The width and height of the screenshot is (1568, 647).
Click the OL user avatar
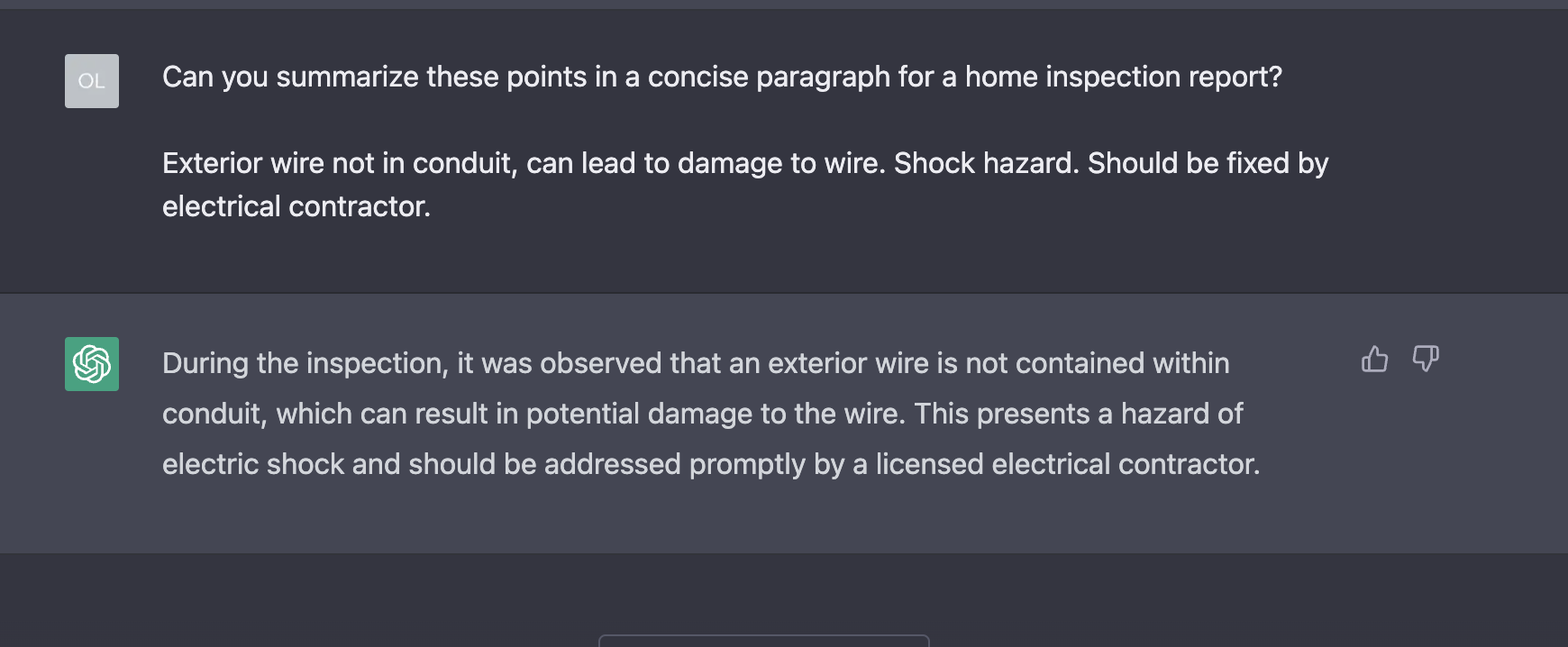point(92,81)
